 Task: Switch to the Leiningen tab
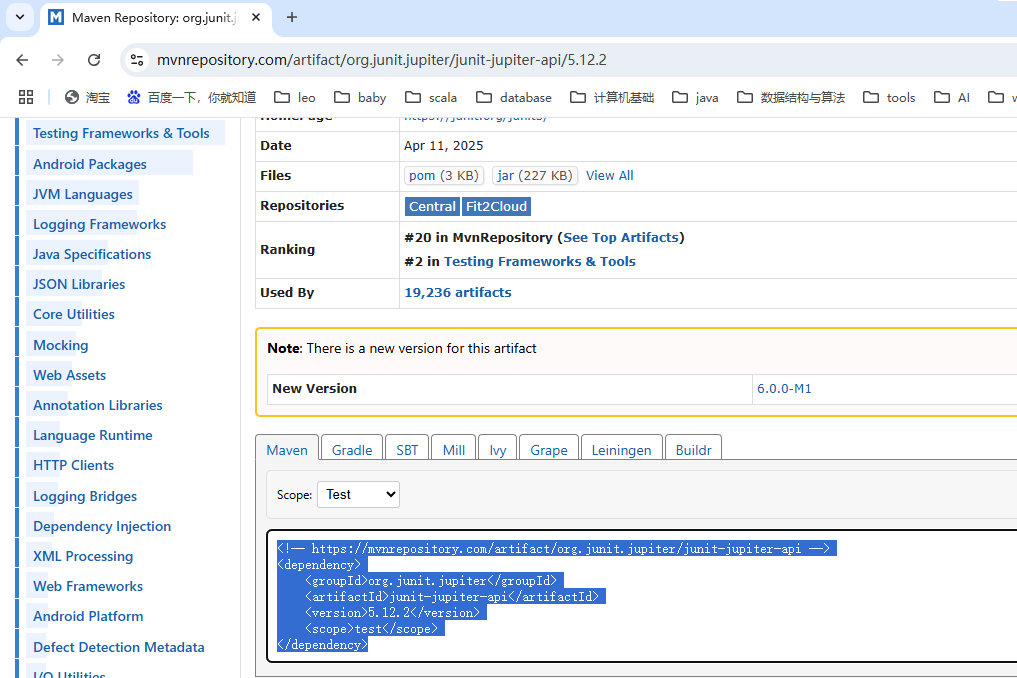coord(621,450)
